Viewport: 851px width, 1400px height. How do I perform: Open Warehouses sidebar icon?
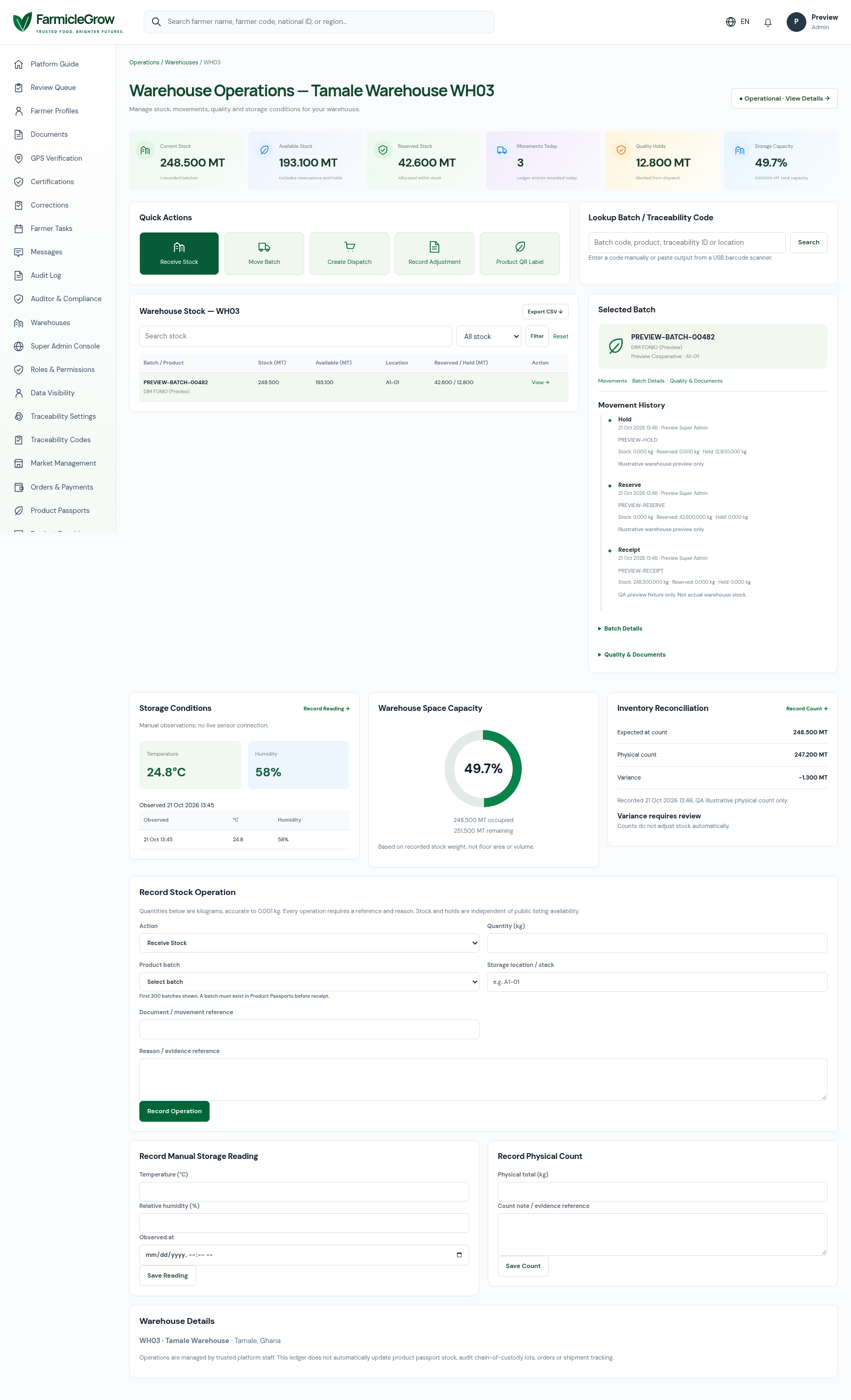pos(19,322)
